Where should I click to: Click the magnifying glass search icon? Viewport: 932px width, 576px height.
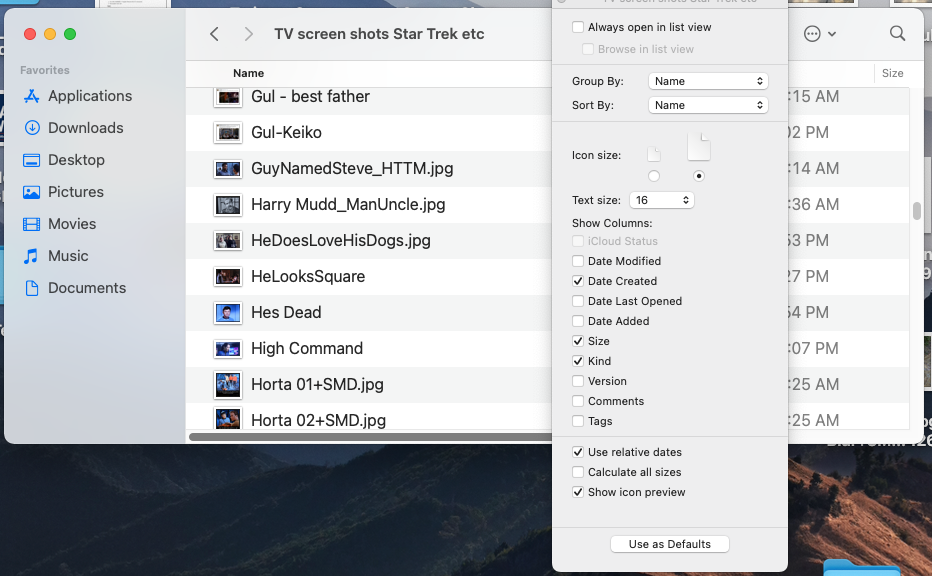point(898,34)
